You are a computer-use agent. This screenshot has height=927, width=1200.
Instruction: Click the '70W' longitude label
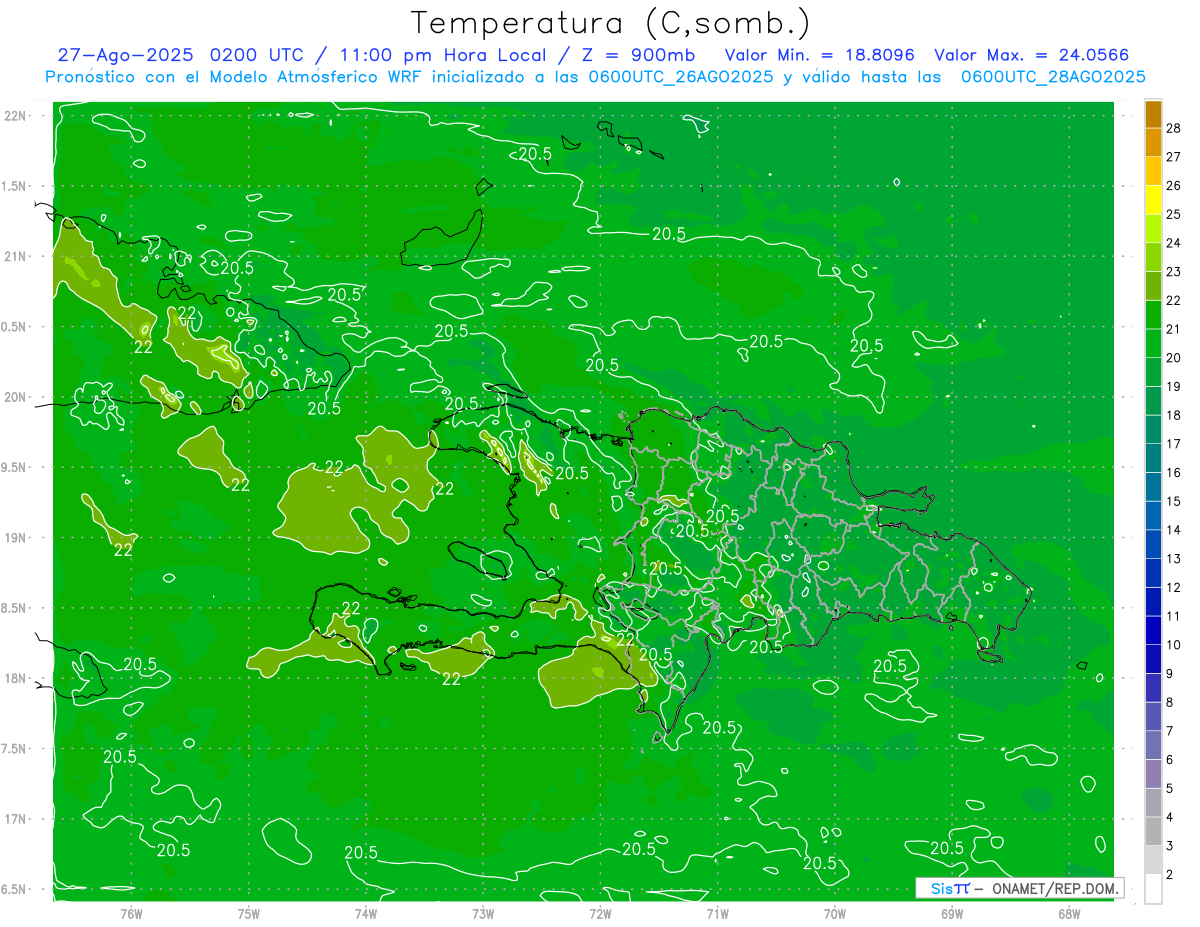click(x=835, y=914)
